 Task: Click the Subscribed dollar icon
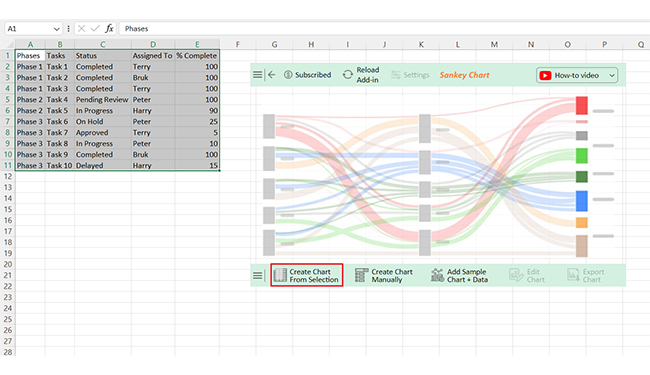click(x=288, y=75)
